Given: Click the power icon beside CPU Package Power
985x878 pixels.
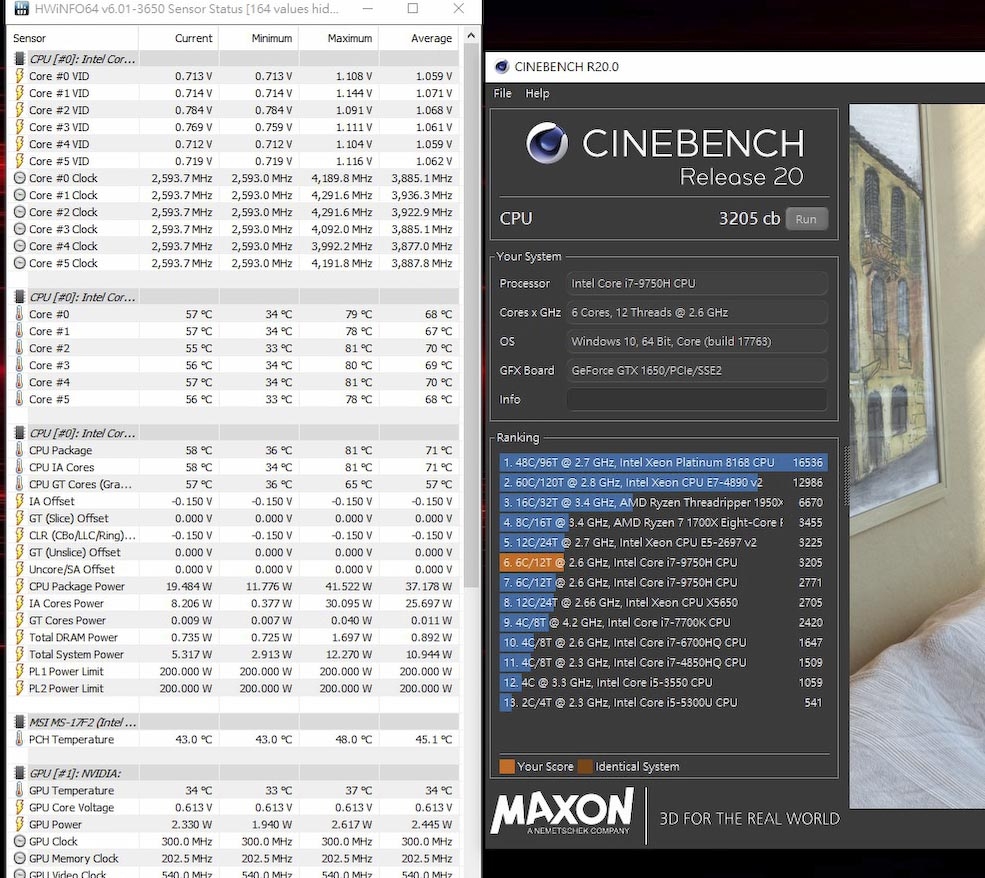Looking at the screenshot, I should 19,586.
